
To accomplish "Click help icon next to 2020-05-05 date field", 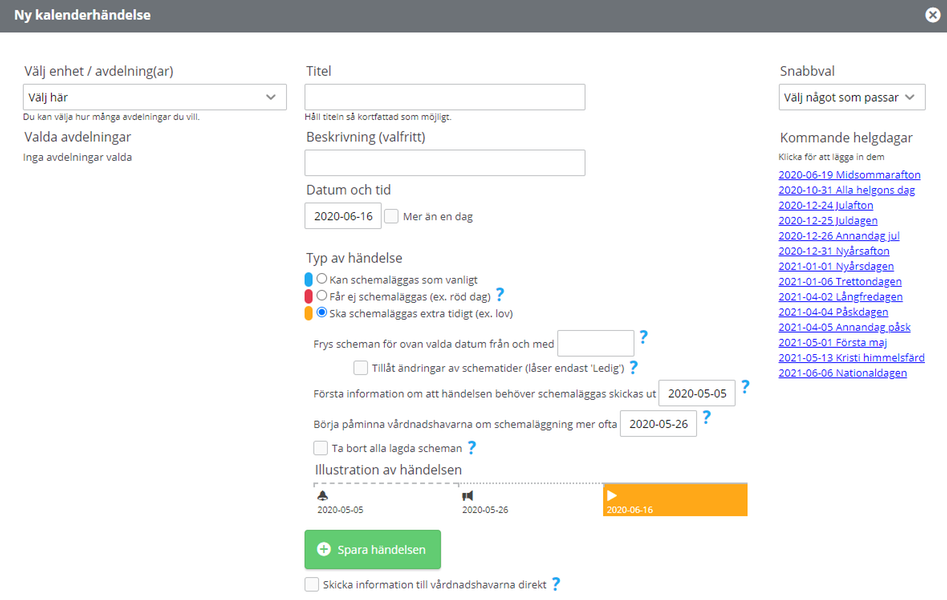I will tap(745, 387).
